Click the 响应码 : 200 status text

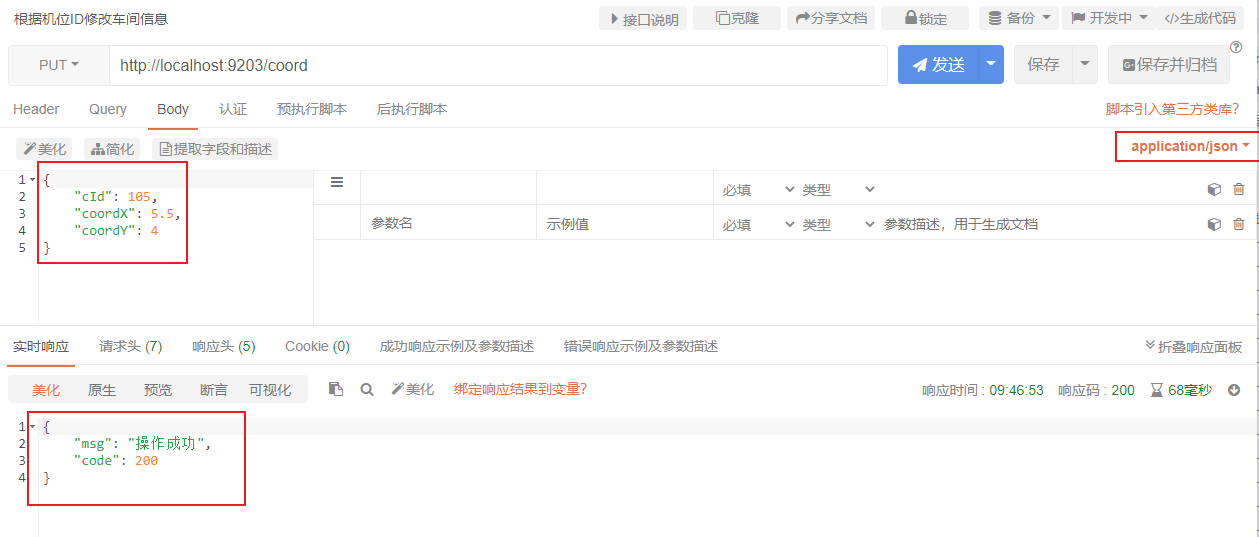coord(1096,390)
